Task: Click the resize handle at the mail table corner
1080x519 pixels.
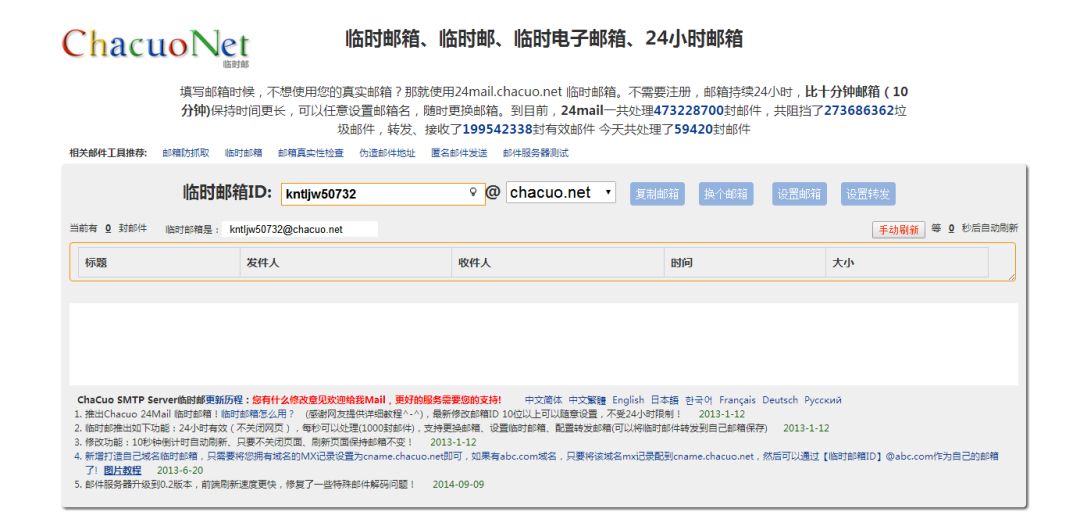Action: 1011,277
